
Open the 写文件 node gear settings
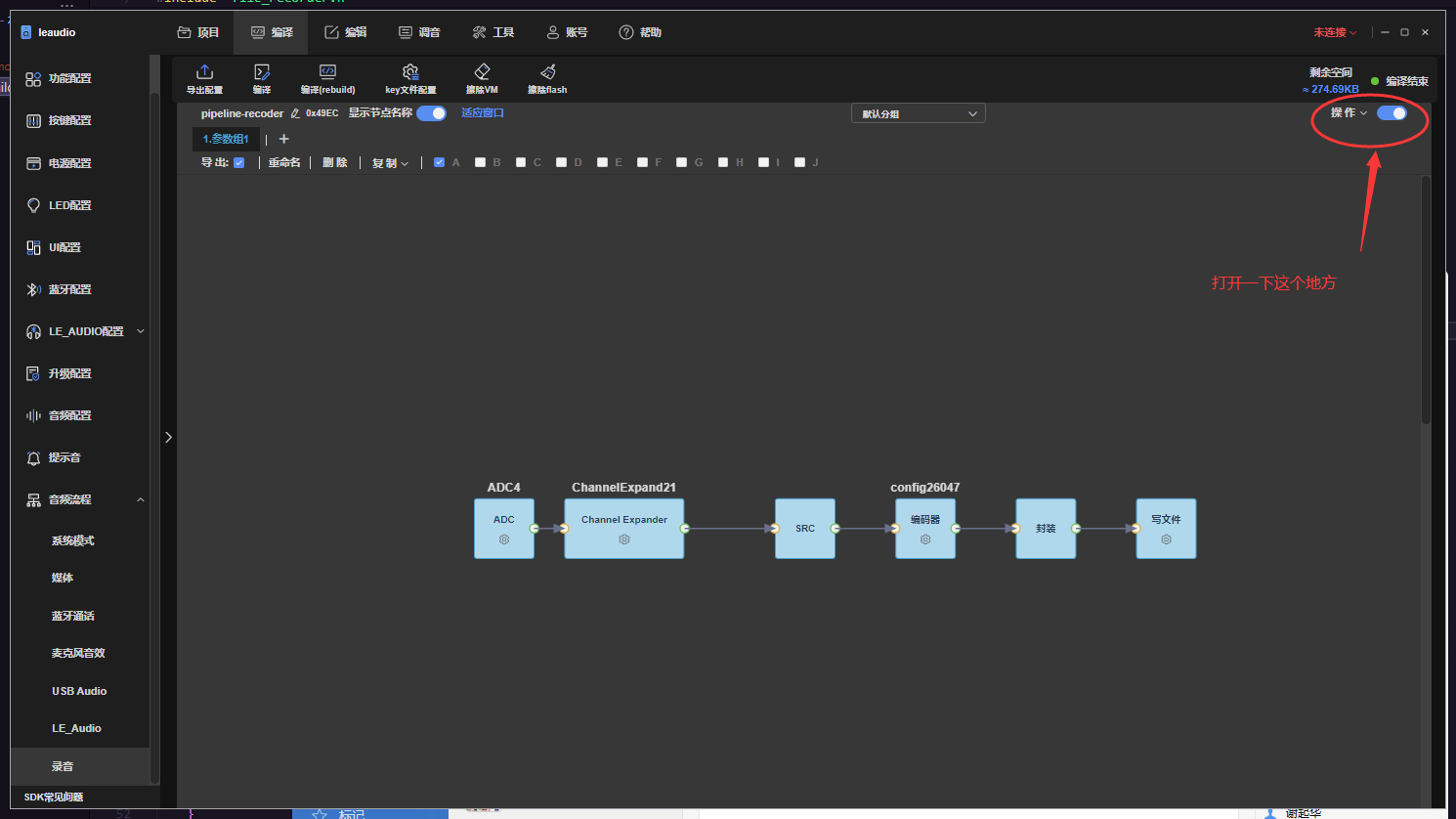click(1166, 539)
